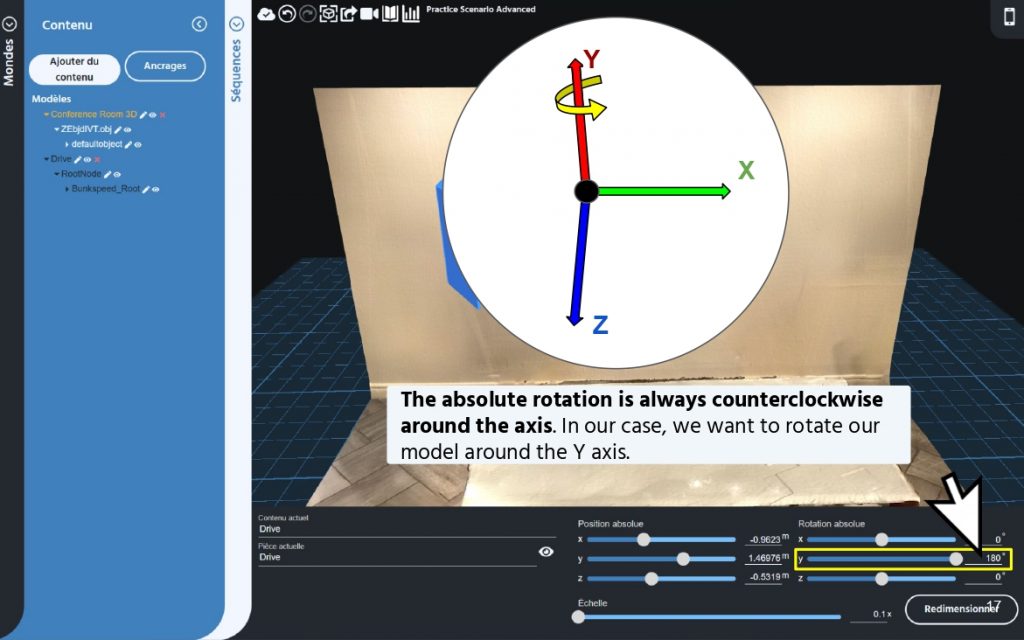The width and height of the screenshot is (1024, 640).
Task: Expand the Bunkspeed_Root tree node
Action: tap(67, 189)
